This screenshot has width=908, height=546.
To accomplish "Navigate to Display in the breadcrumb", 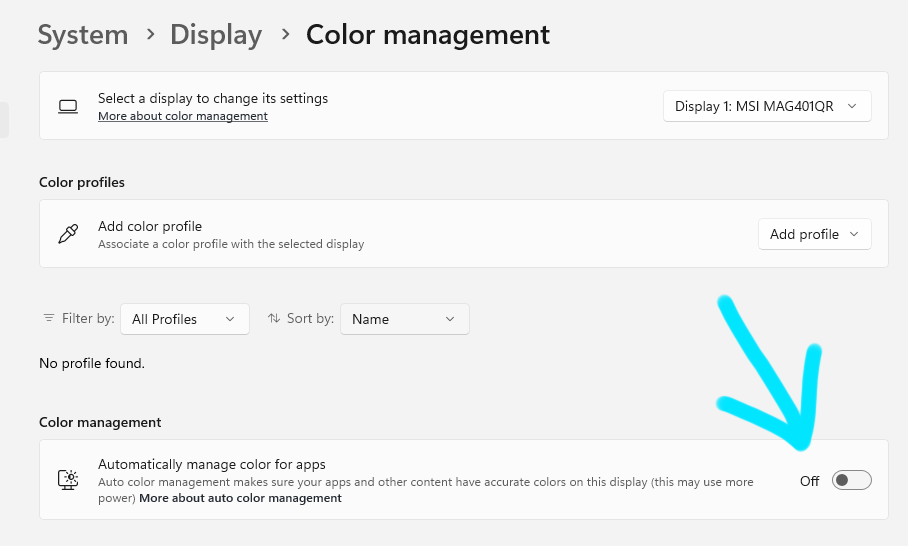I will point(216,35).
